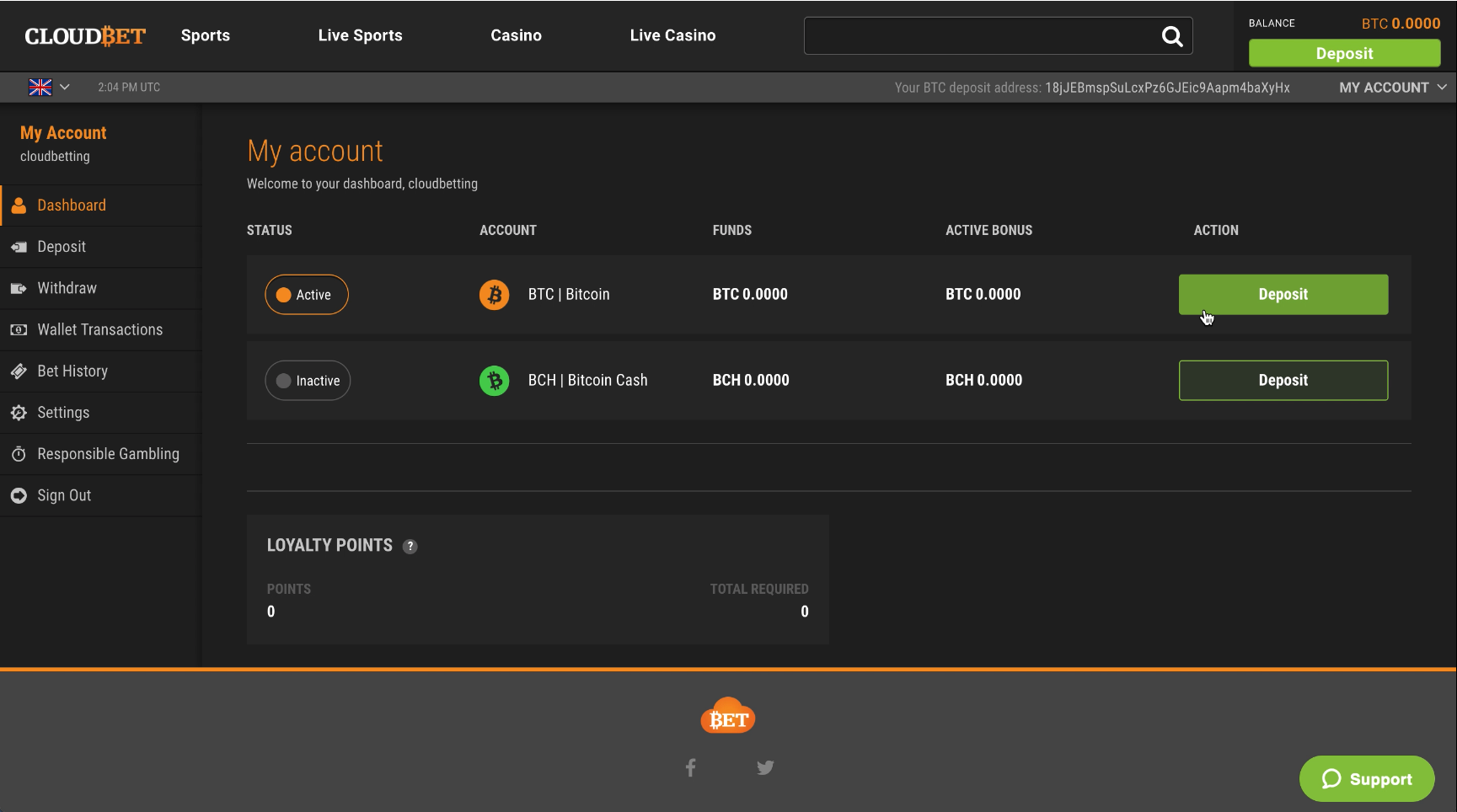Open Responsible Gambling in sidebar
This screenshot has height=812, width=1457.
point(101,454)
